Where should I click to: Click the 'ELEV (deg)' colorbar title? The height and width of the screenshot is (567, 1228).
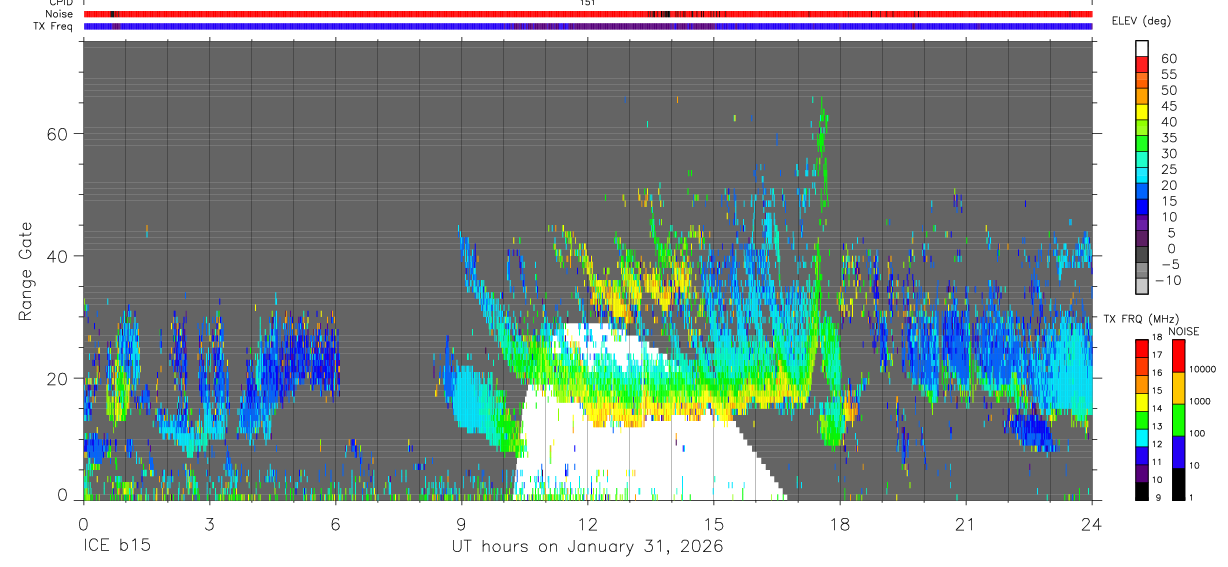[1141, 22]
